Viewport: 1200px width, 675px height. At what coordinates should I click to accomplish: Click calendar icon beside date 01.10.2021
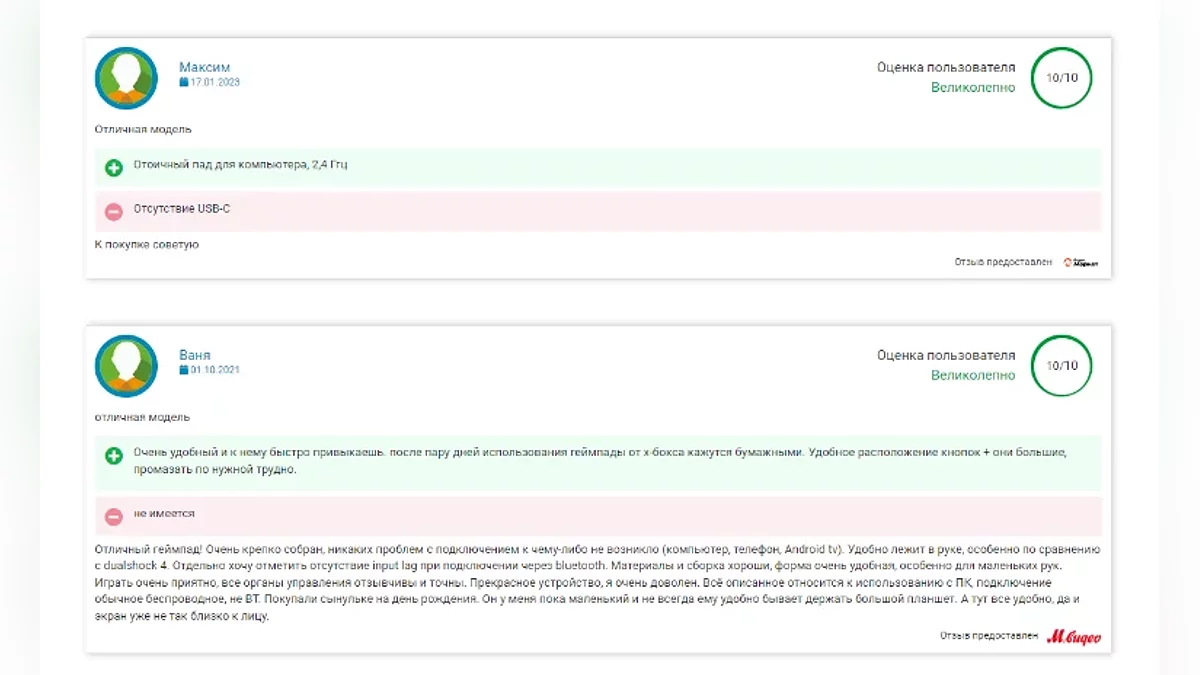point(183,370)
